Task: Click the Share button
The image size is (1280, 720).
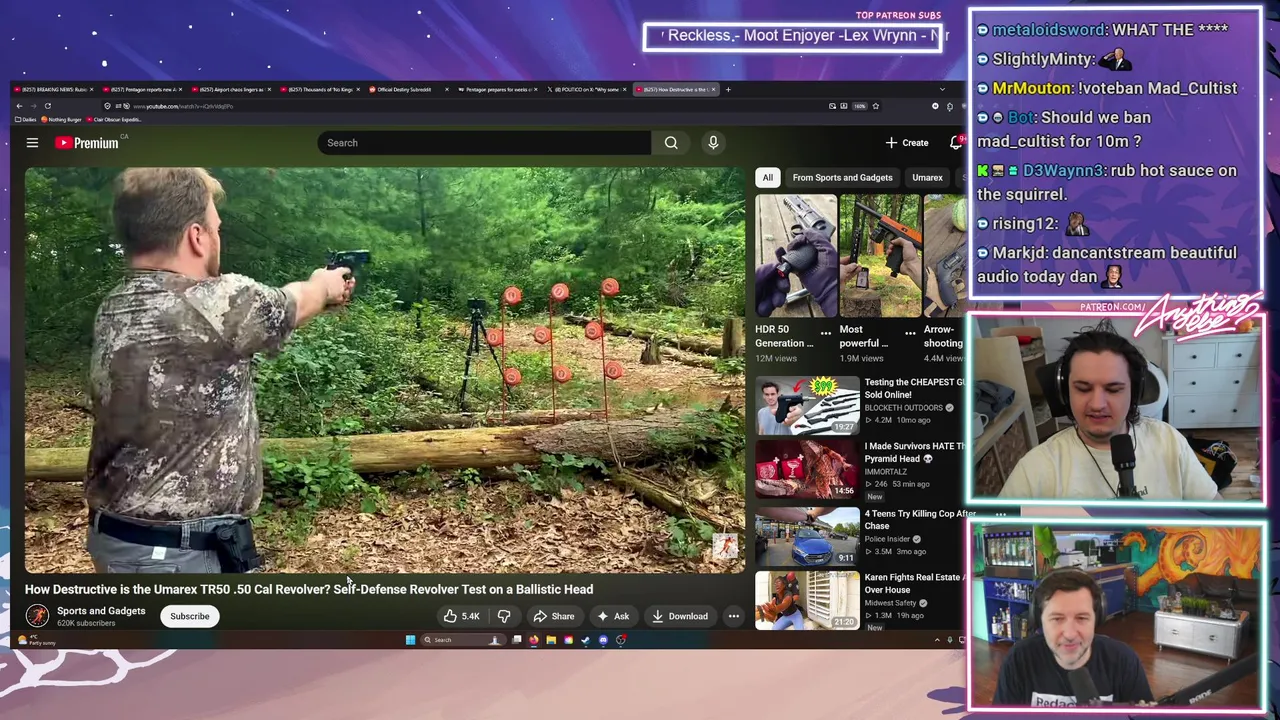Action: coord(554,616)
